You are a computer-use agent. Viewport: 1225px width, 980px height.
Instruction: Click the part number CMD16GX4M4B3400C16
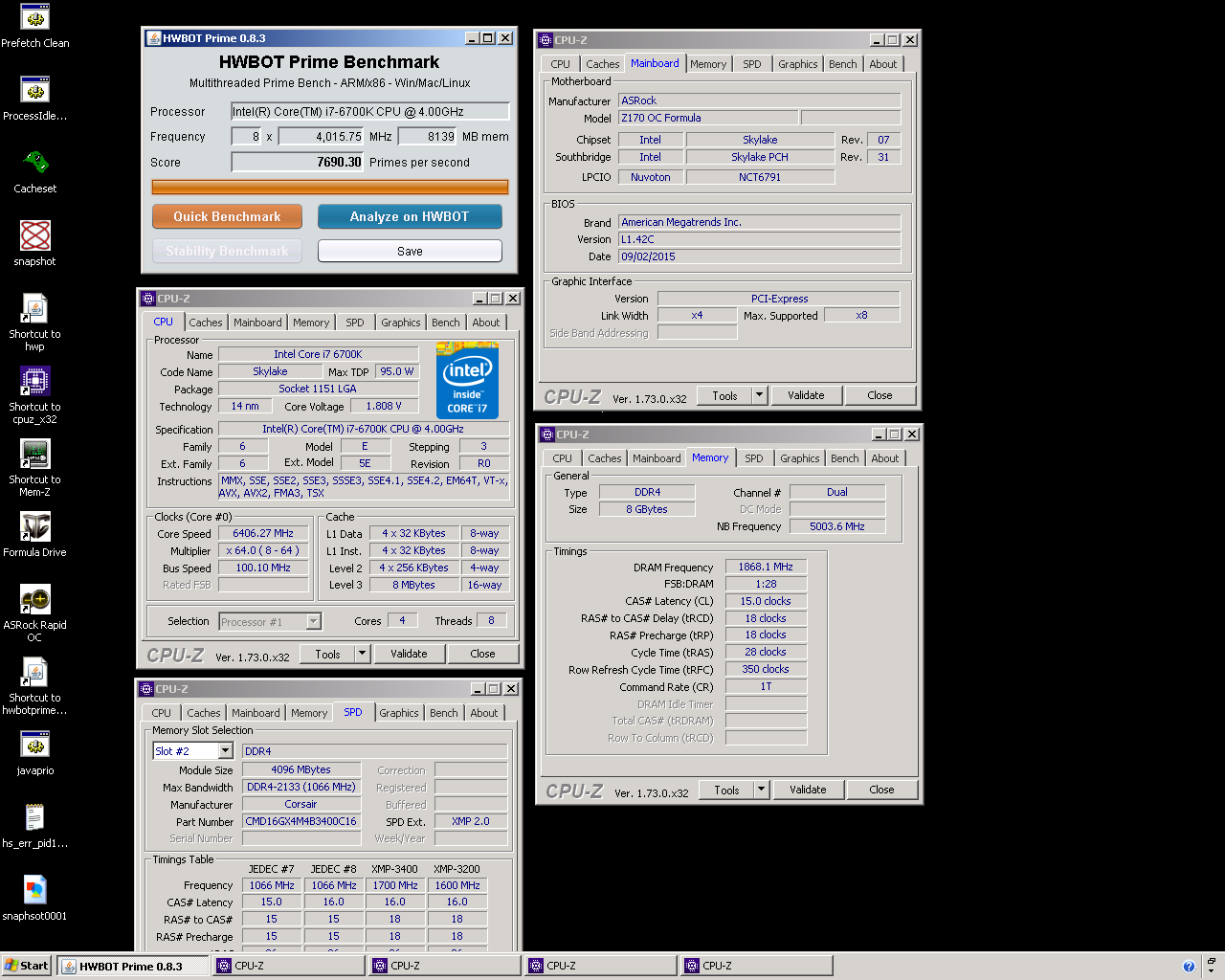pyautogui.click(x=301, y=822)
